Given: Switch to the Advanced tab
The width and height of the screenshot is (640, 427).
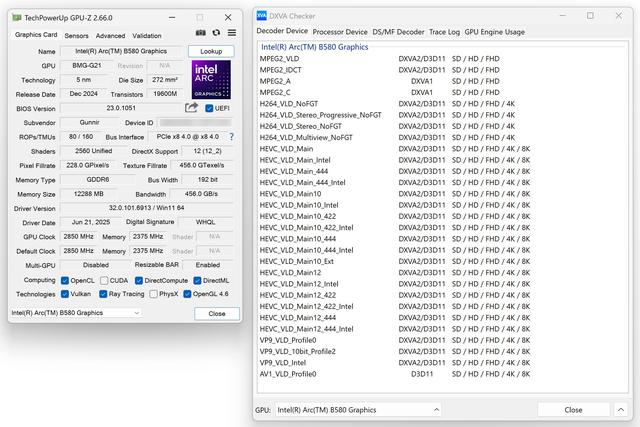Looking at the screenshot, I should tap(110, 36).
